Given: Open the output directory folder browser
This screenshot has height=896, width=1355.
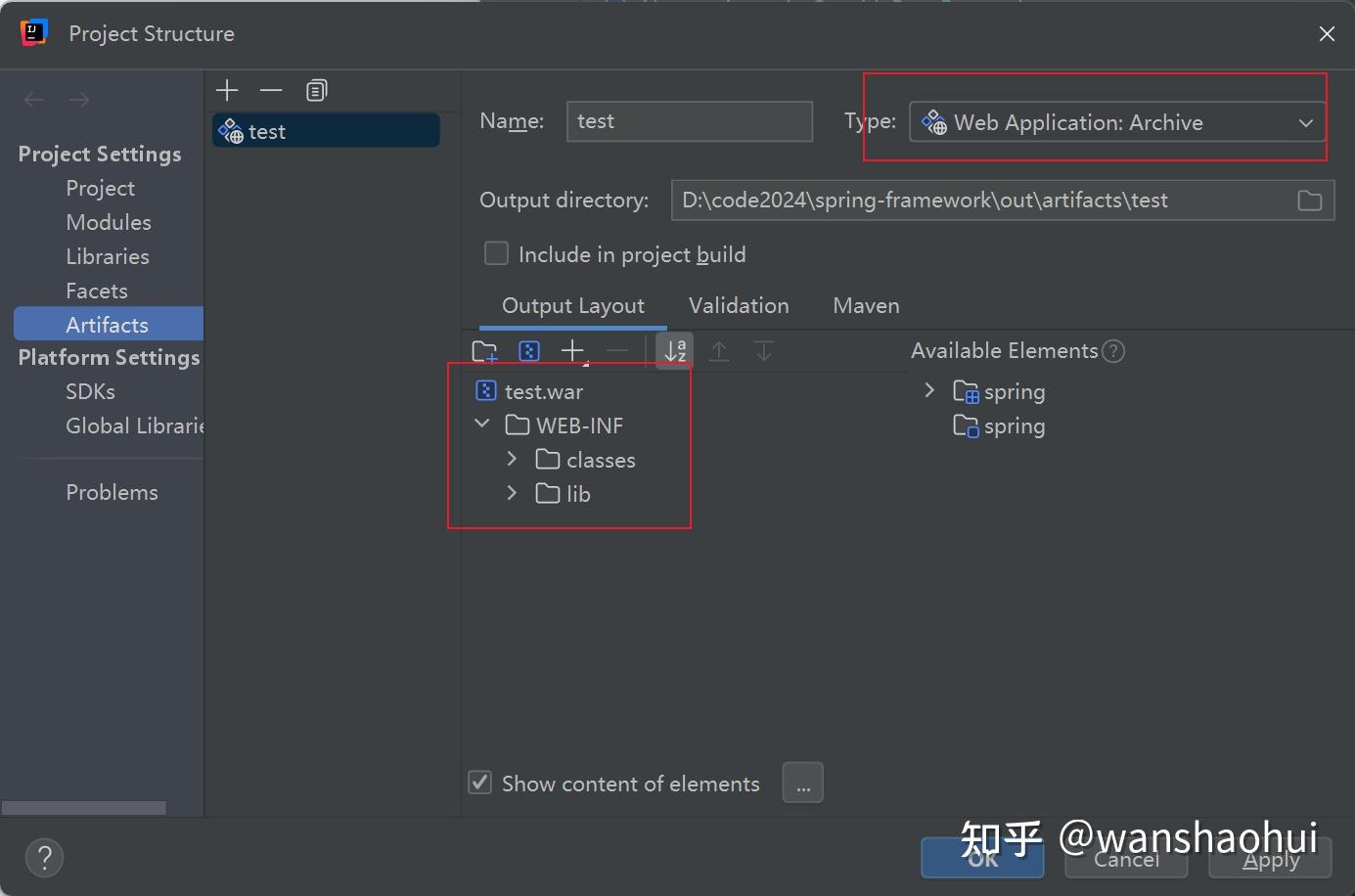Looking at the screenshot, I should pyautogui.click(x=1309, y=200).
